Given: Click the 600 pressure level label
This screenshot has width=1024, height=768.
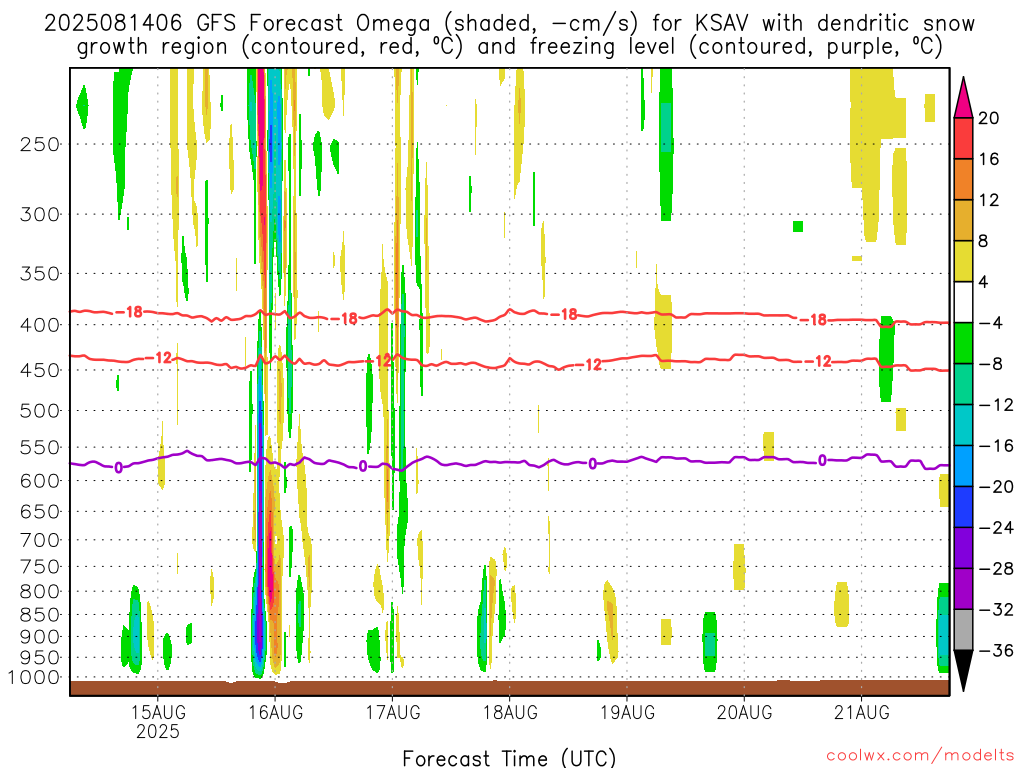Looking at the screenshot, I should pos(40,481).
